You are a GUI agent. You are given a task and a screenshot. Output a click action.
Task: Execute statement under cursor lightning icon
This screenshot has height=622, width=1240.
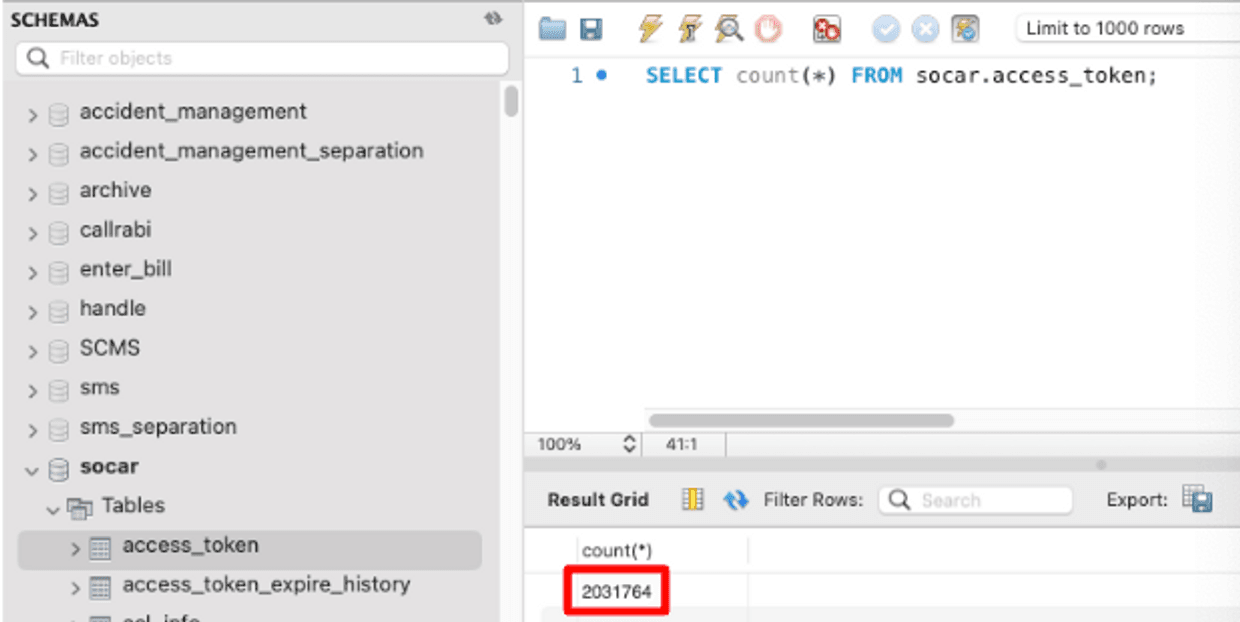pyautogui.click(x=689, y=29)
